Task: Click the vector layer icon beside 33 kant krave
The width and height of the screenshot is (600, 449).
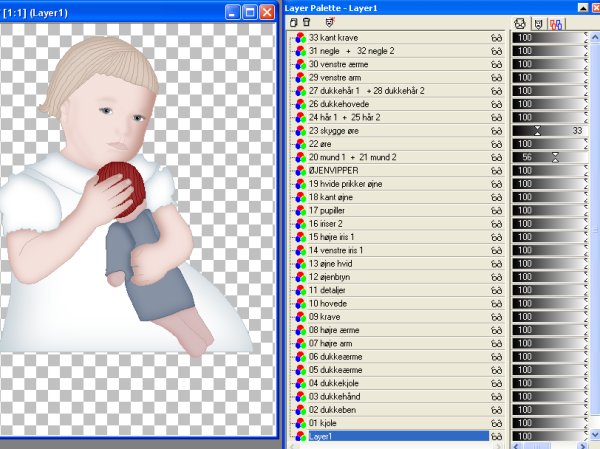Action: [x=300, y=37]
